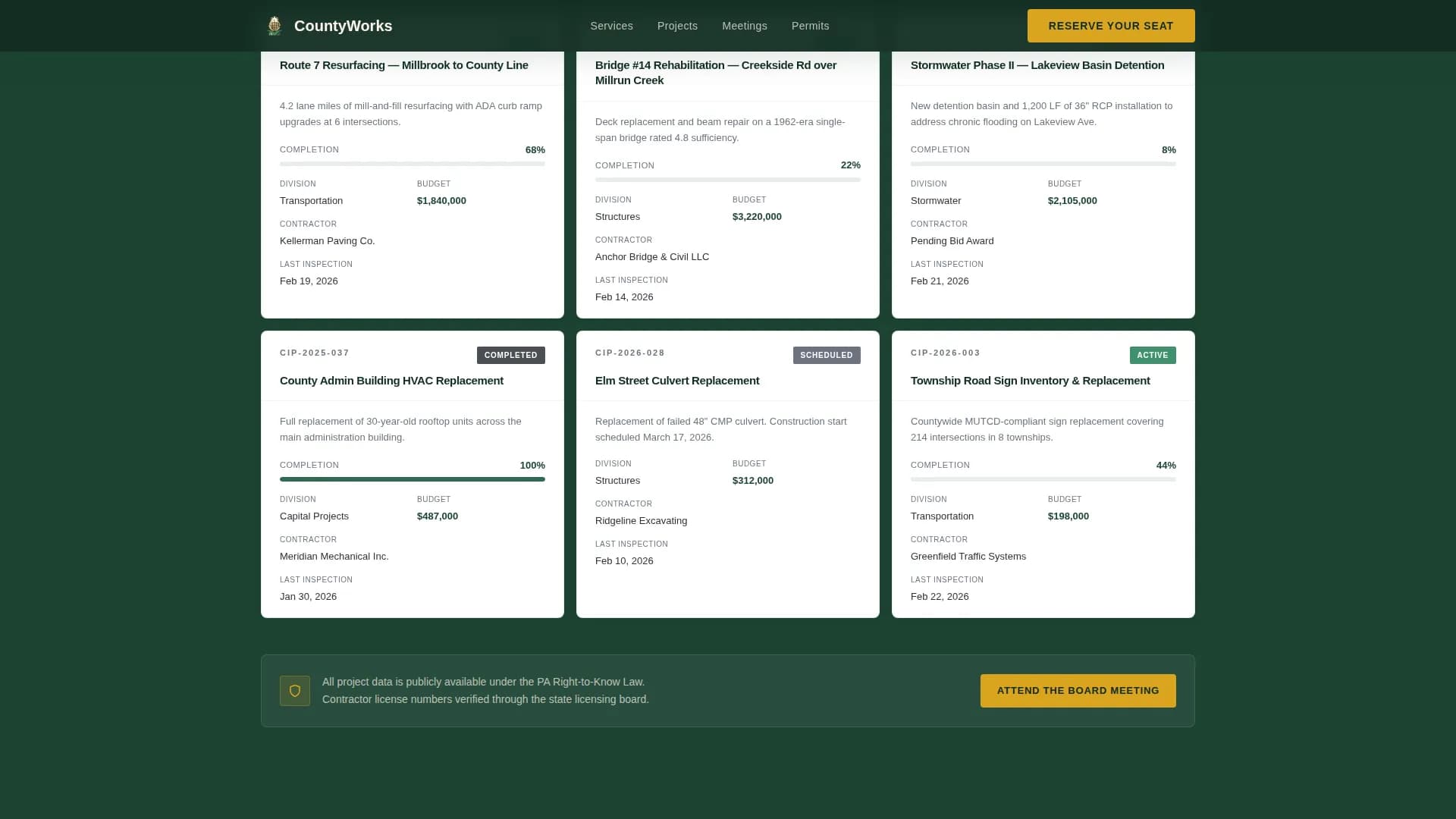Click the $312,000 budget value
The width and height of the screenshot is (1456, 819).
753,481
